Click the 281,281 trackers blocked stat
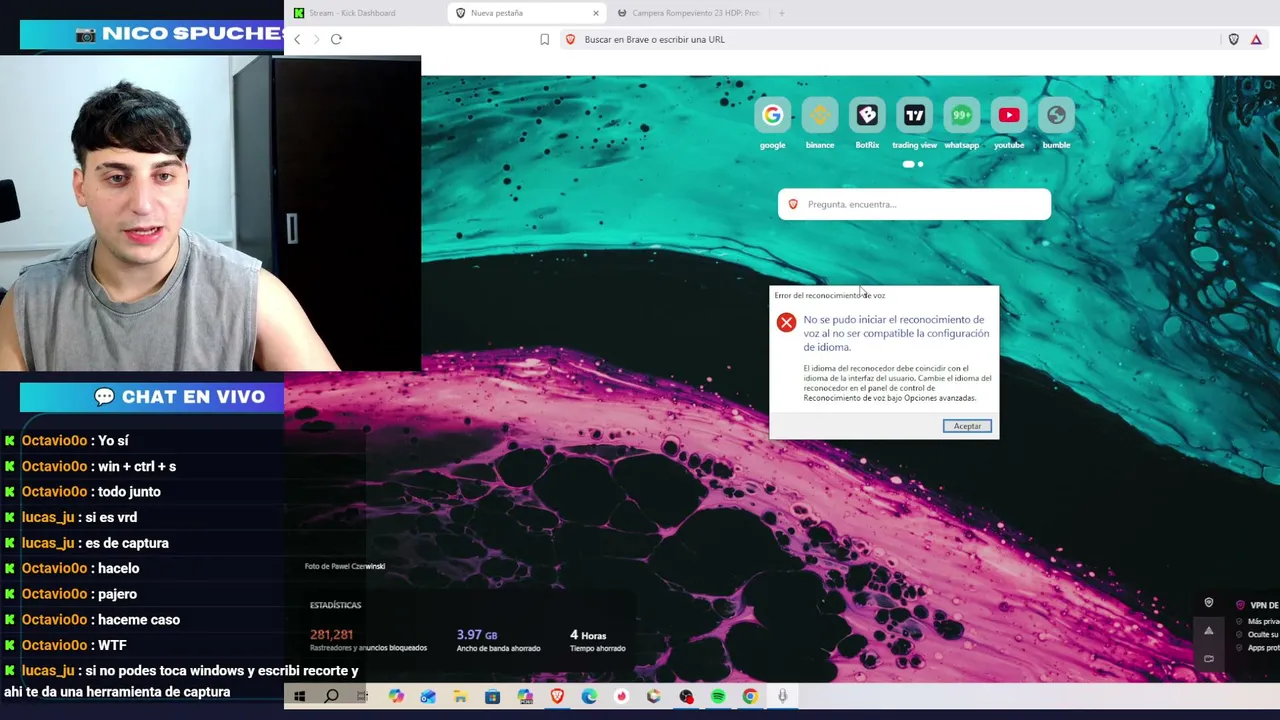 click(331, 635)
